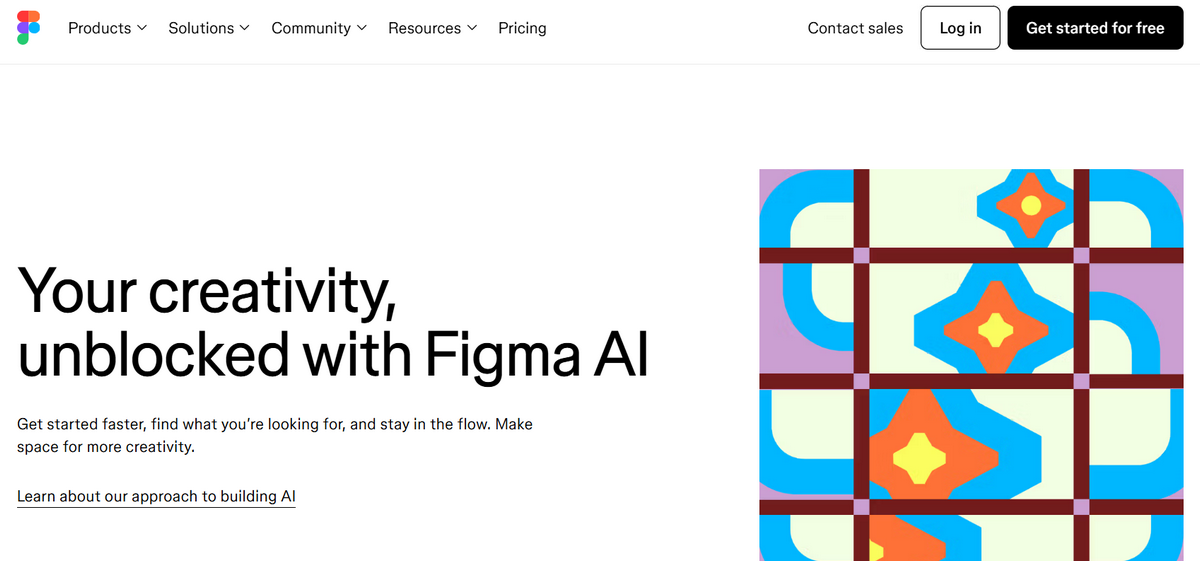This screenshot has width=1200, height=561.
Task: Open the Resources menu
Action: 424,28
